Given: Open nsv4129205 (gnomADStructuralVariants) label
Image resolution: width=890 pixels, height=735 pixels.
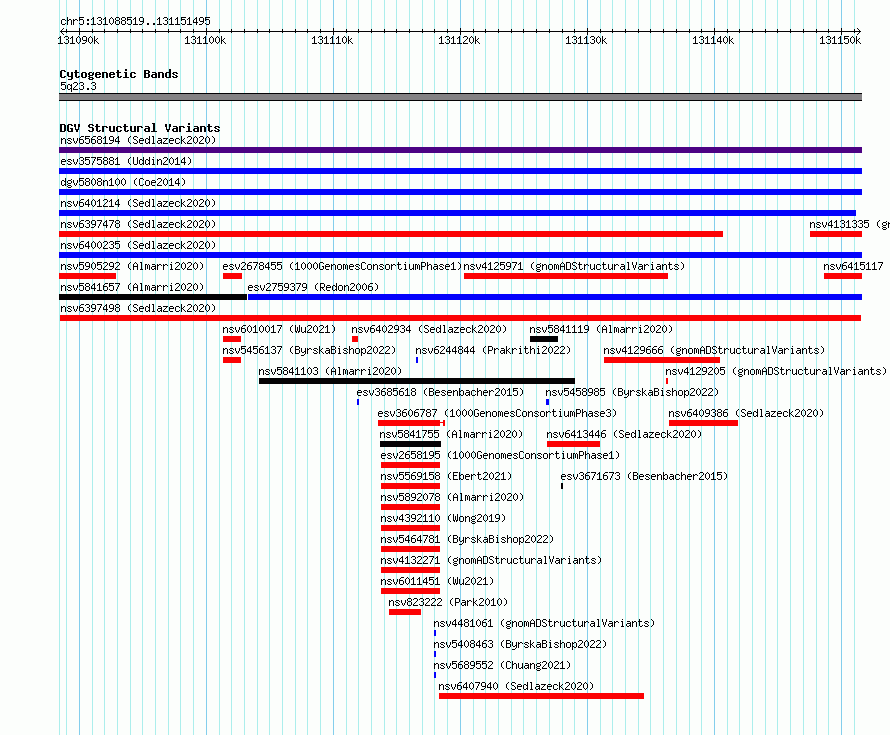Looking at the screenshot, I should [x=776, y=371].
